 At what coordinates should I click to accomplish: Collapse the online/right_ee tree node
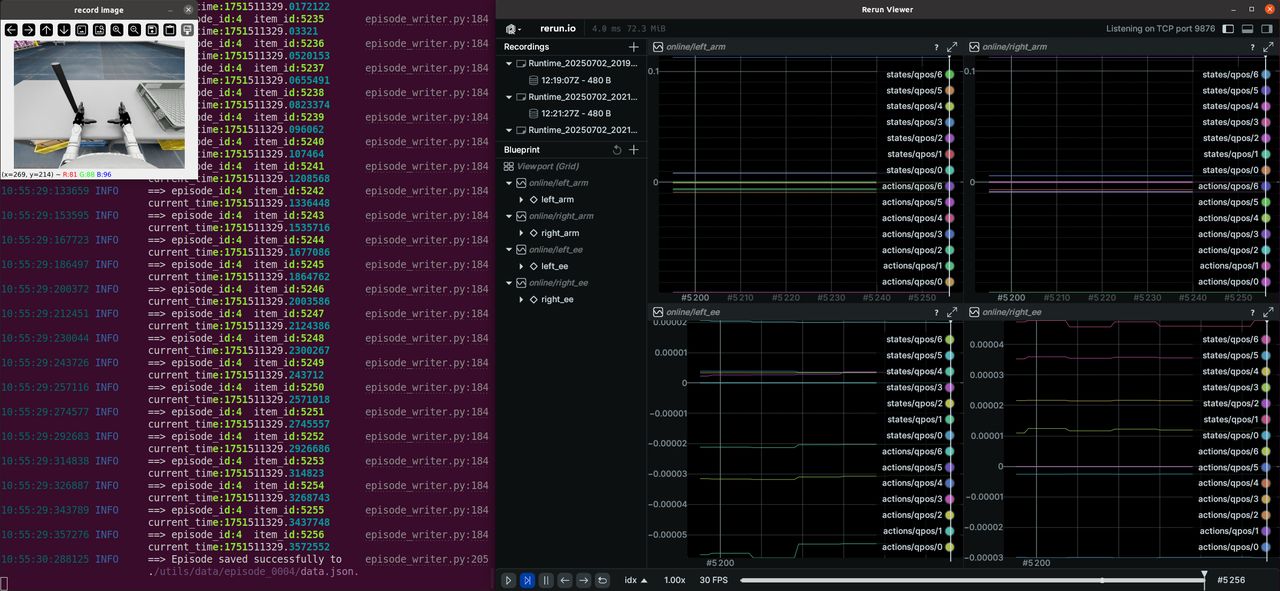click(x=508, y=283)
